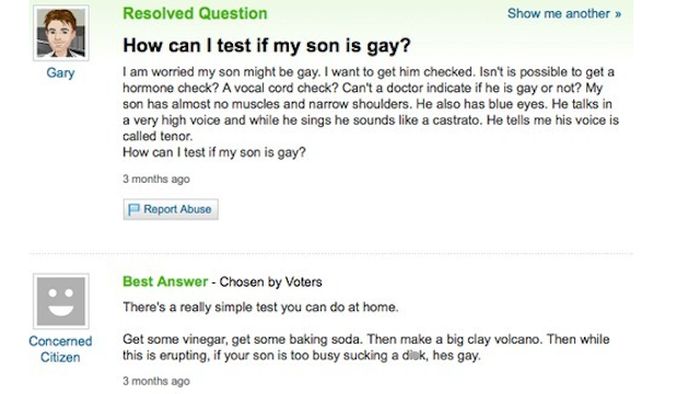The width and height of the screenshot is (700, 394).
Task: Click the word Citizen under the smiley avatar
Action: point(60,357)
